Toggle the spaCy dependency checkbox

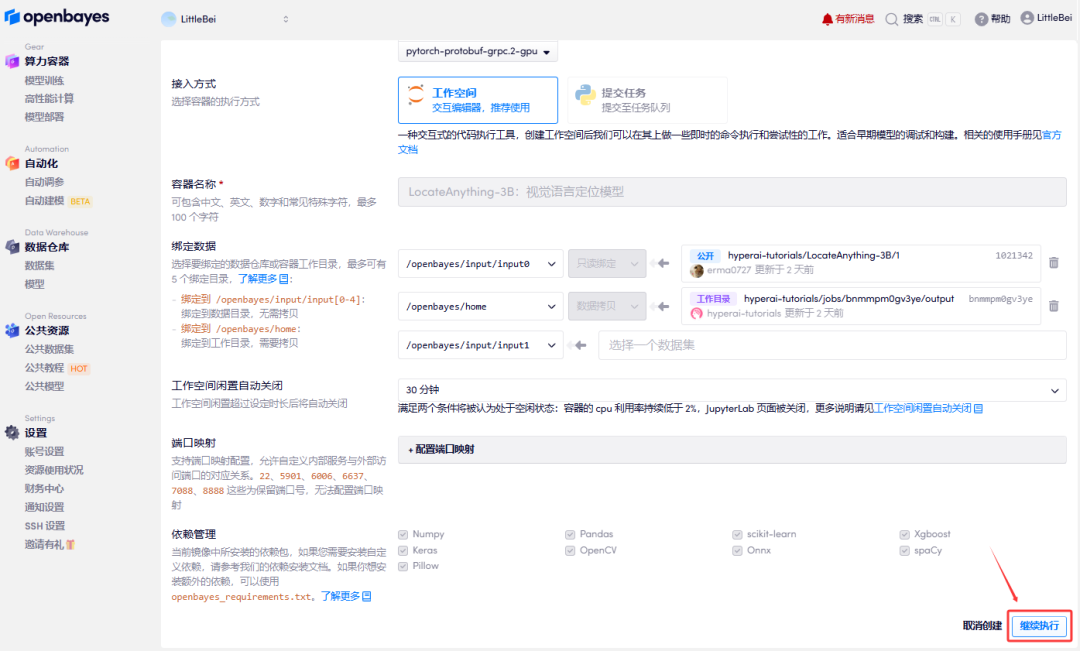tap(904, 550)
